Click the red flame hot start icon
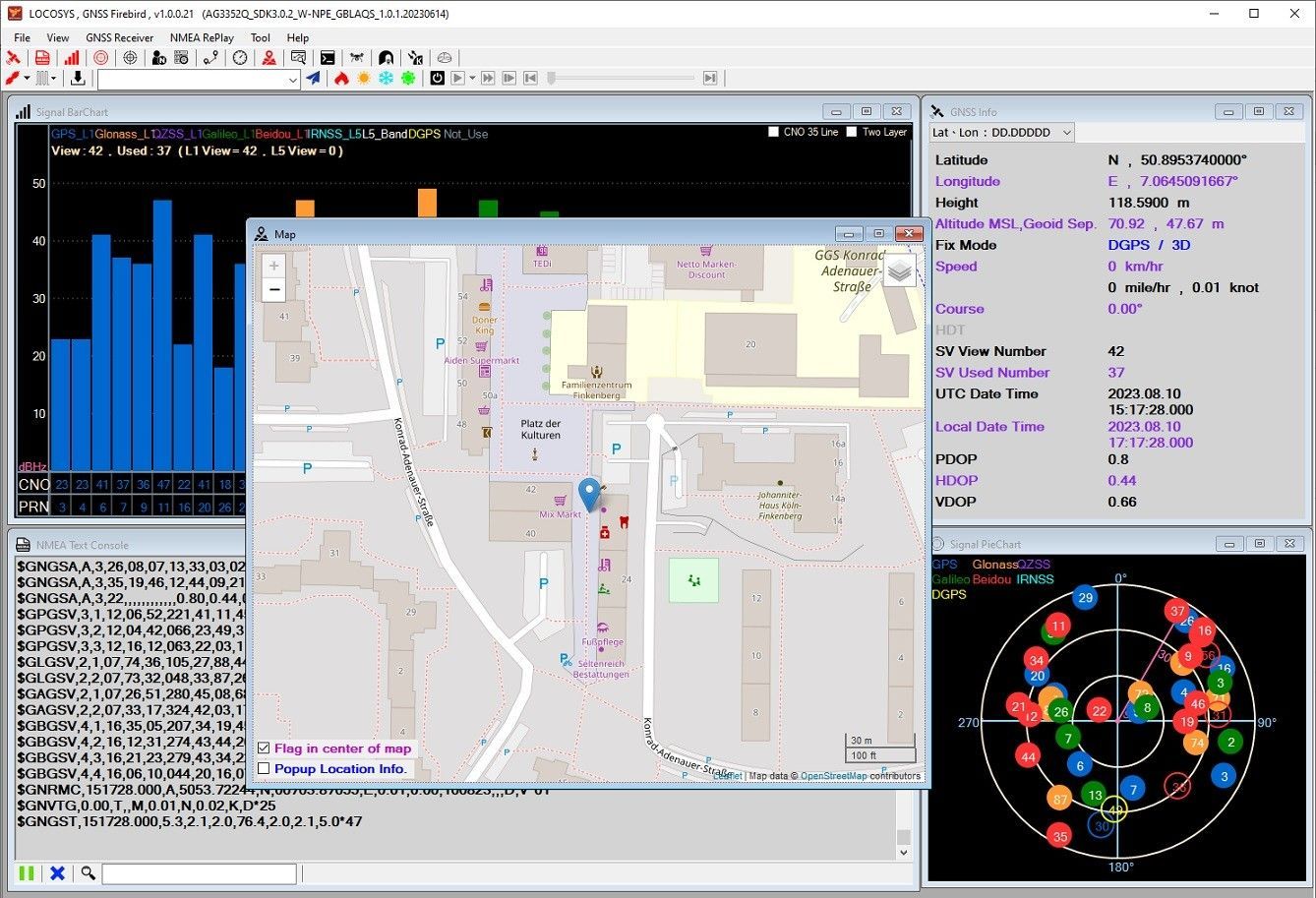Image resolution: width=1316 pixels, height=898 pixels. (x=341, y=79)
